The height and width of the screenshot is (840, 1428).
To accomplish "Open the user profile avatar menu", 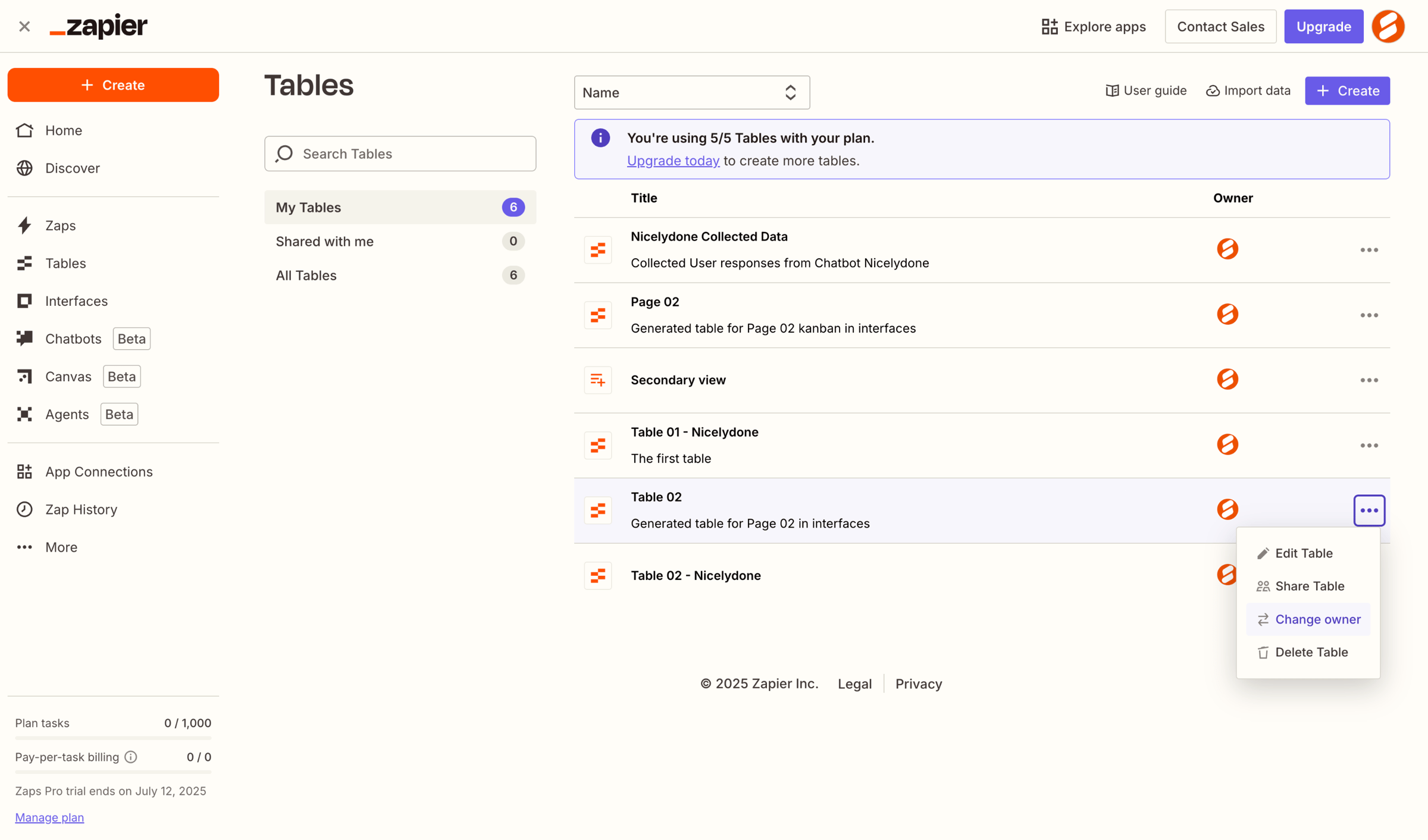I will pos(1388,26).
